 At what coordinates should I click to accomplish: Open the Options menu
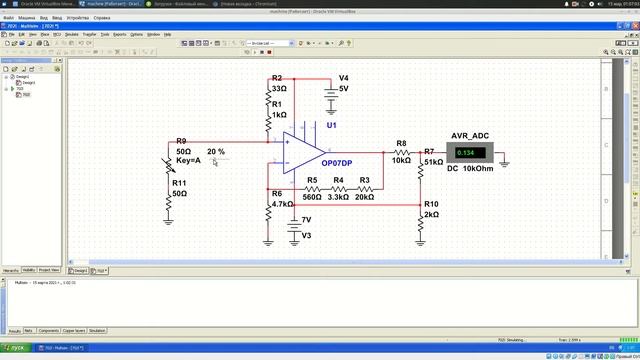(136, 35)
